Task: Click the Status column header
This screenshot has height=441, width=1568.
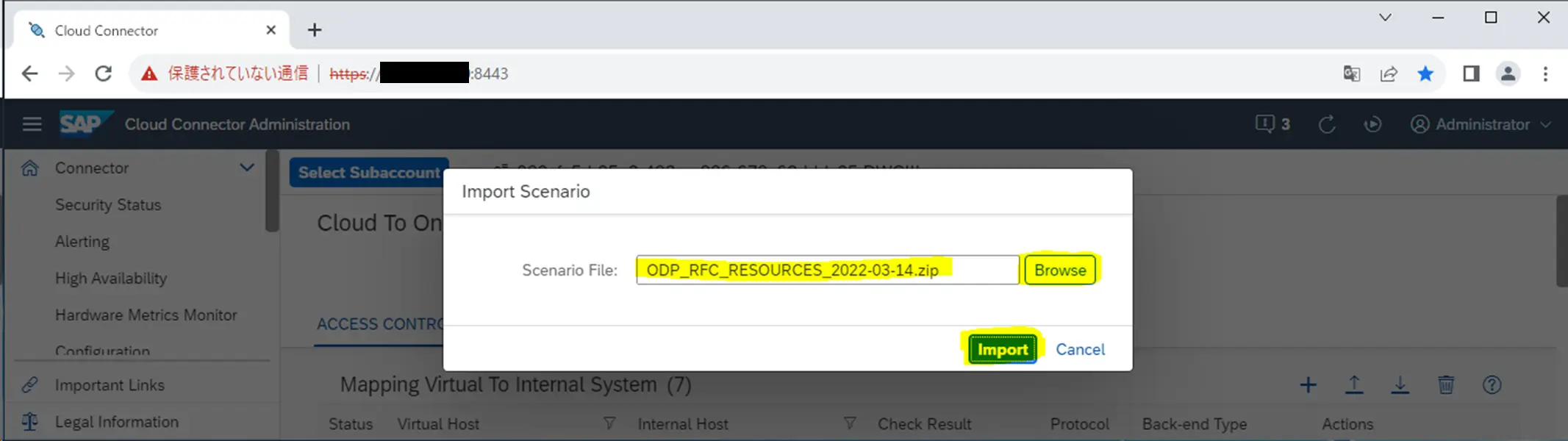Action: tap(351, 424)
